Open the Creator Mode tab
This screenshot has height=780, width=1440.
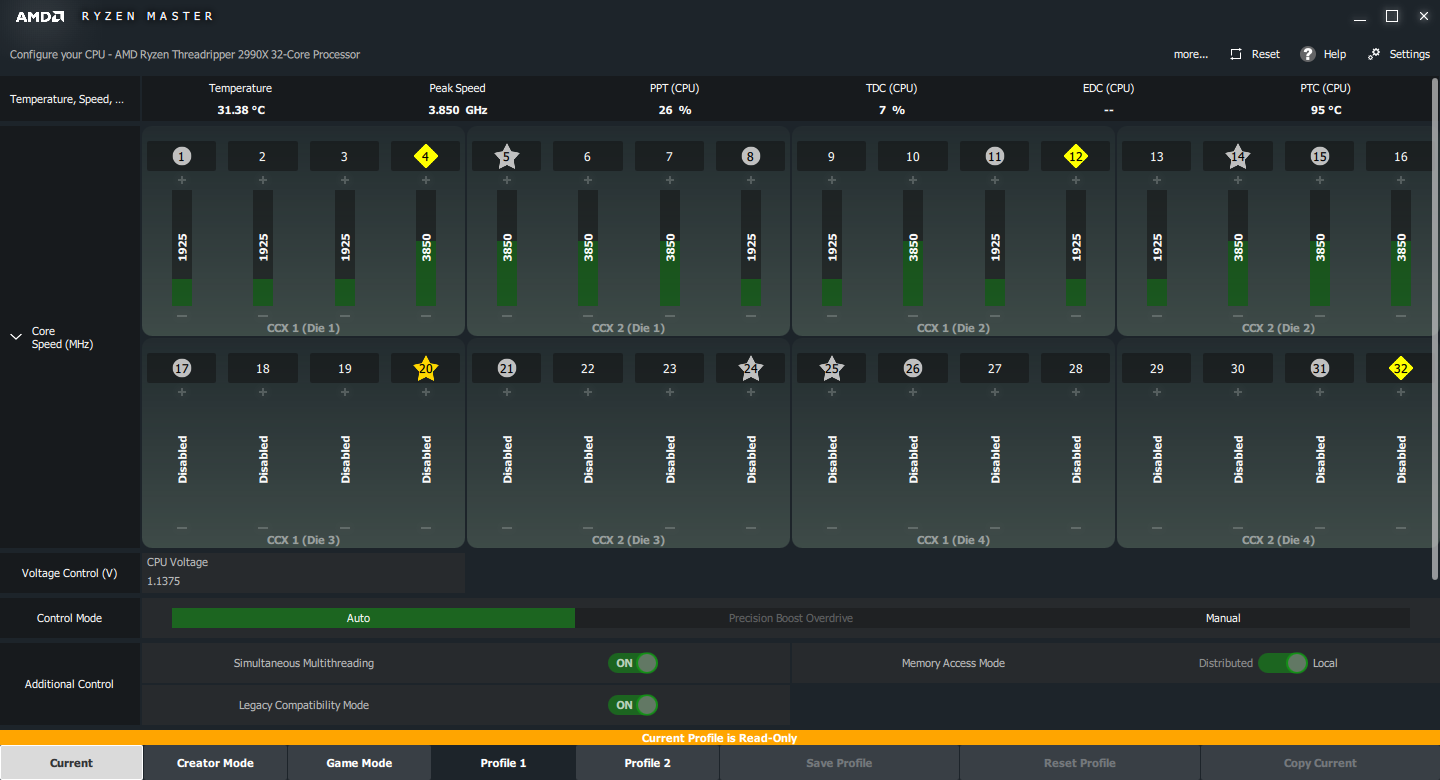tap(215, 763)
